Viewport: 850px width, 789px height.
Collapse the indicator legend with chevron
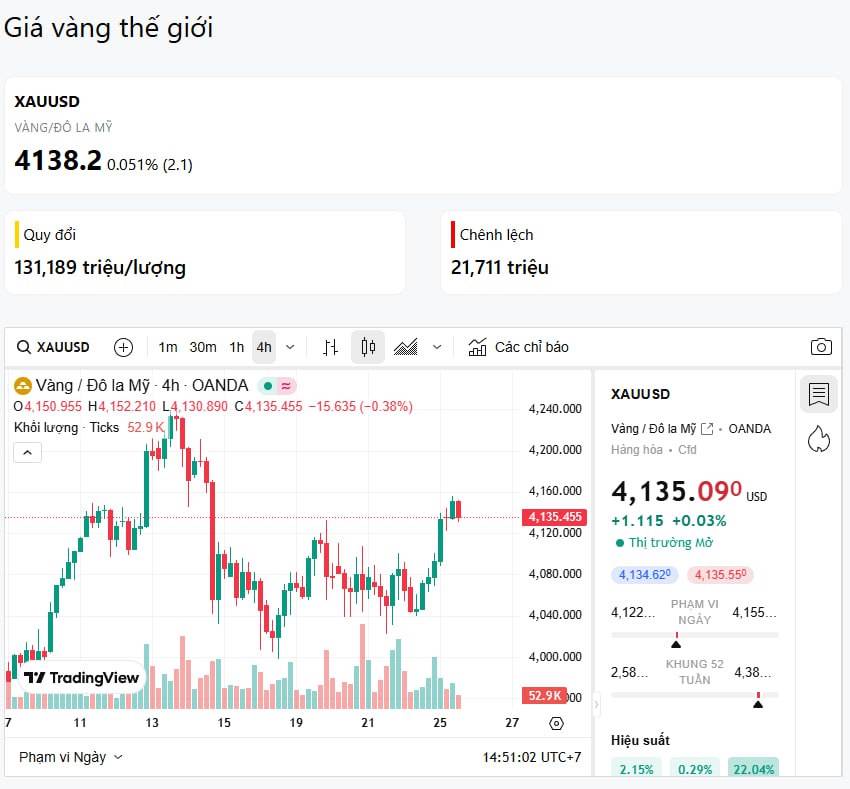[27, 453]
